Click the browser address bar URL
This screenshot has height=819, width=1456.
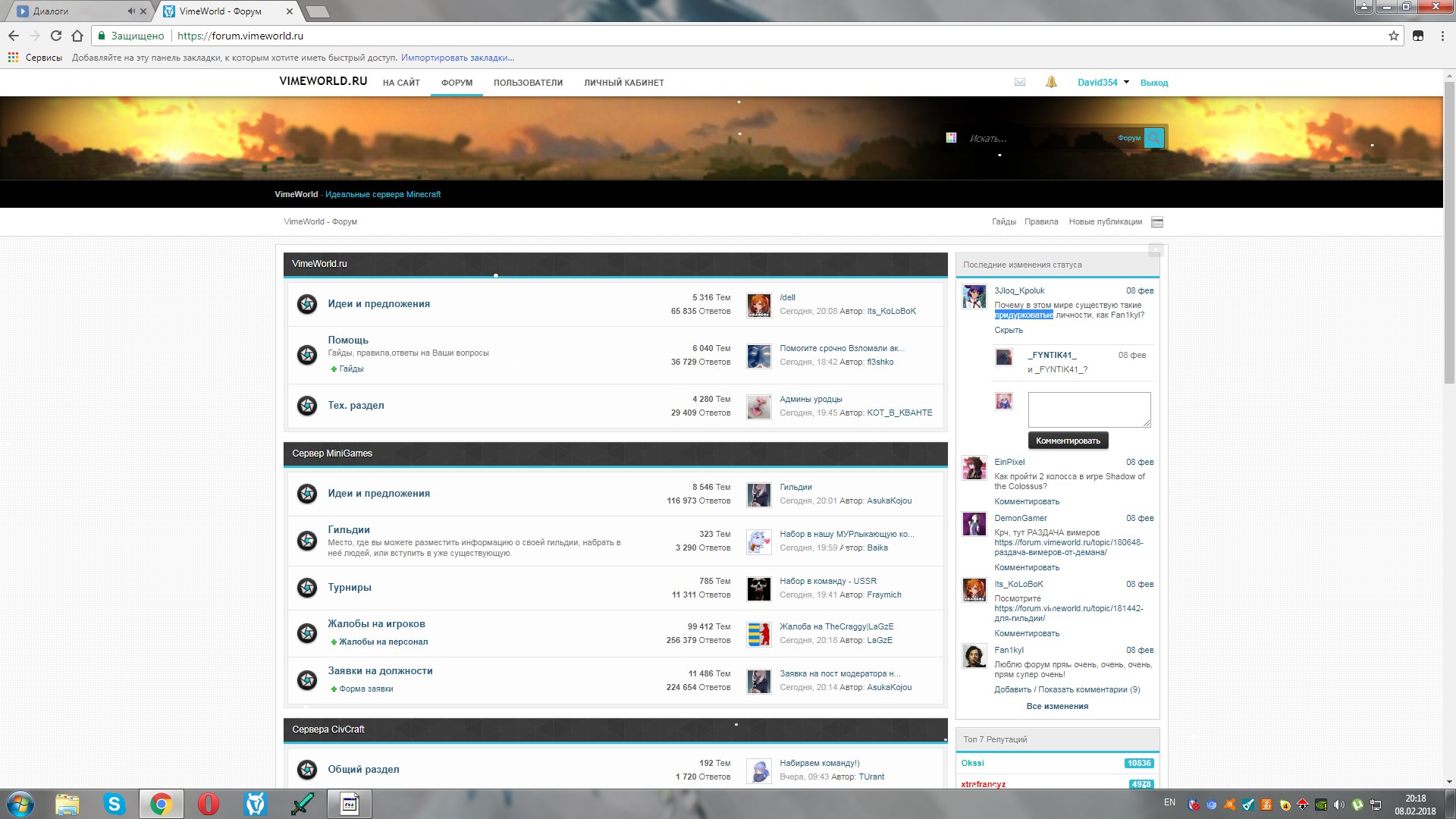[240, 36]
